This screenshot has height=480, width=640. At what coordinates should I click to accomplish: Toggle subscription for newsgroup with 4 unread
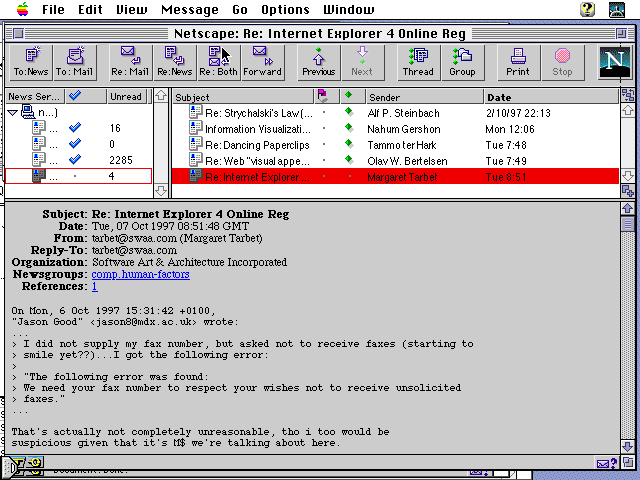[x=75, y=176]
